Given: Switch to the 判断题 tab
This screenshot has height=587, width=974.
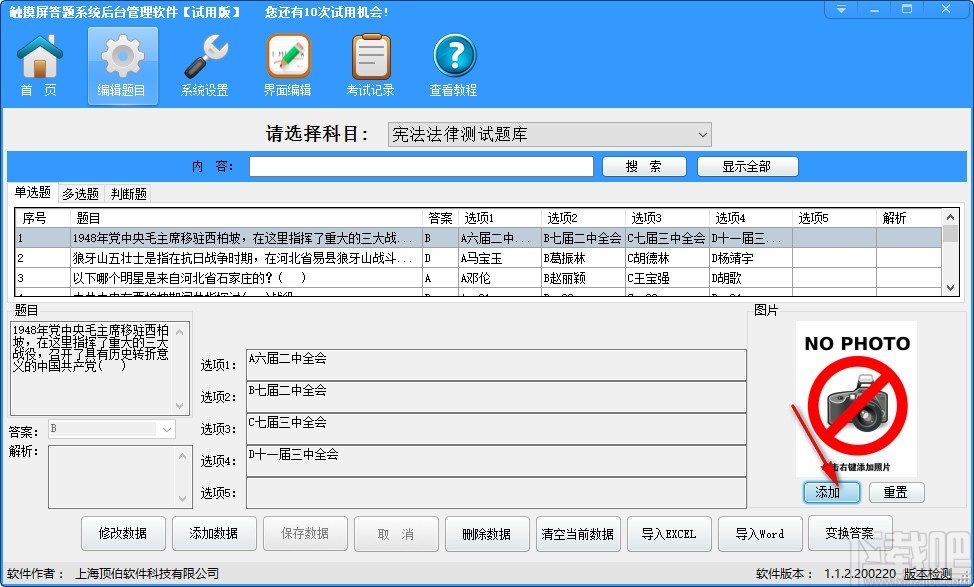Looking at the screenshot, I should pyautogui.click(x=127, y=193).
